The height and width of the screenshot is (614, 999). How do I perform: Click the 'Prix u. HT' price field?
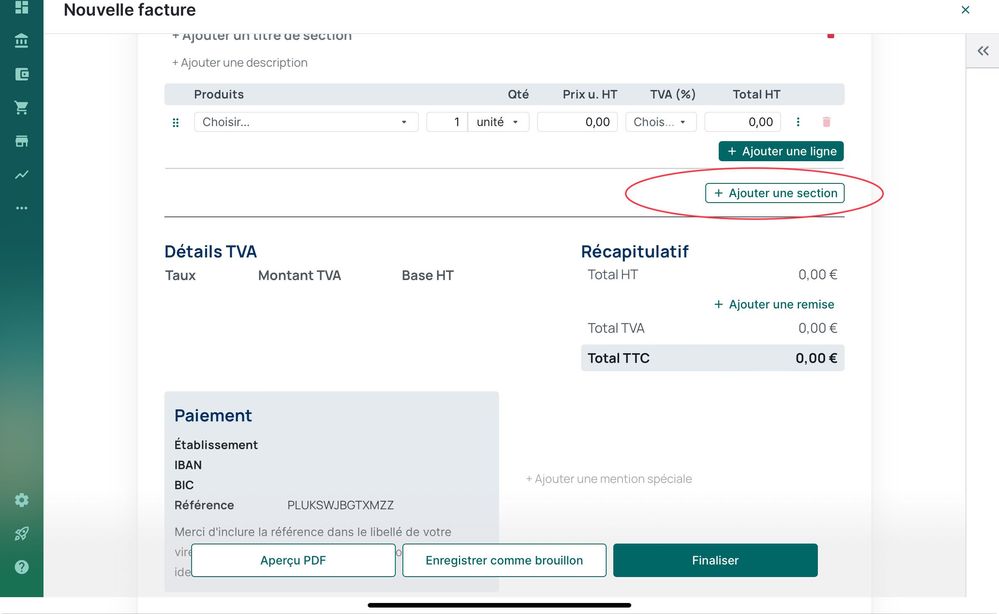(577, 122)
